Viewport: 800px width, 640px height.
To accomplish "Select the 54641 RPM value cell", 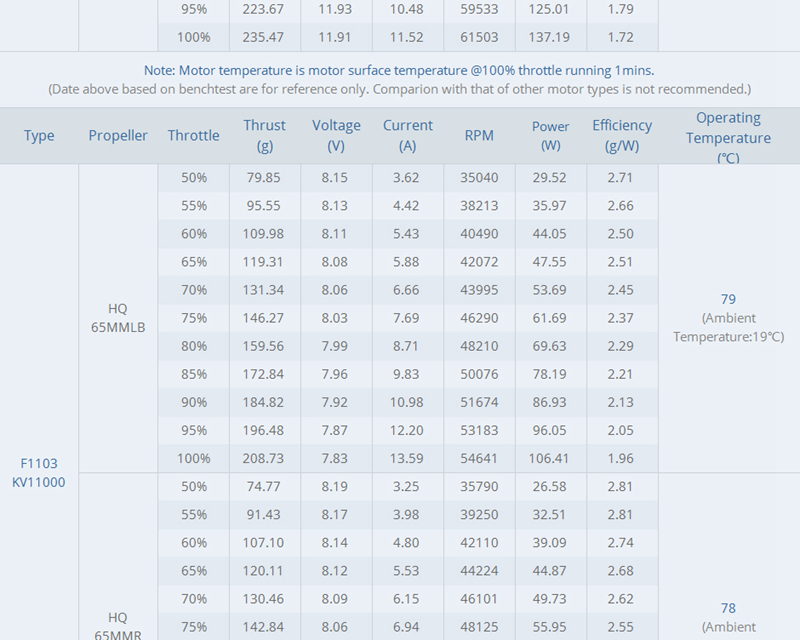I will [x=479, y=458].
